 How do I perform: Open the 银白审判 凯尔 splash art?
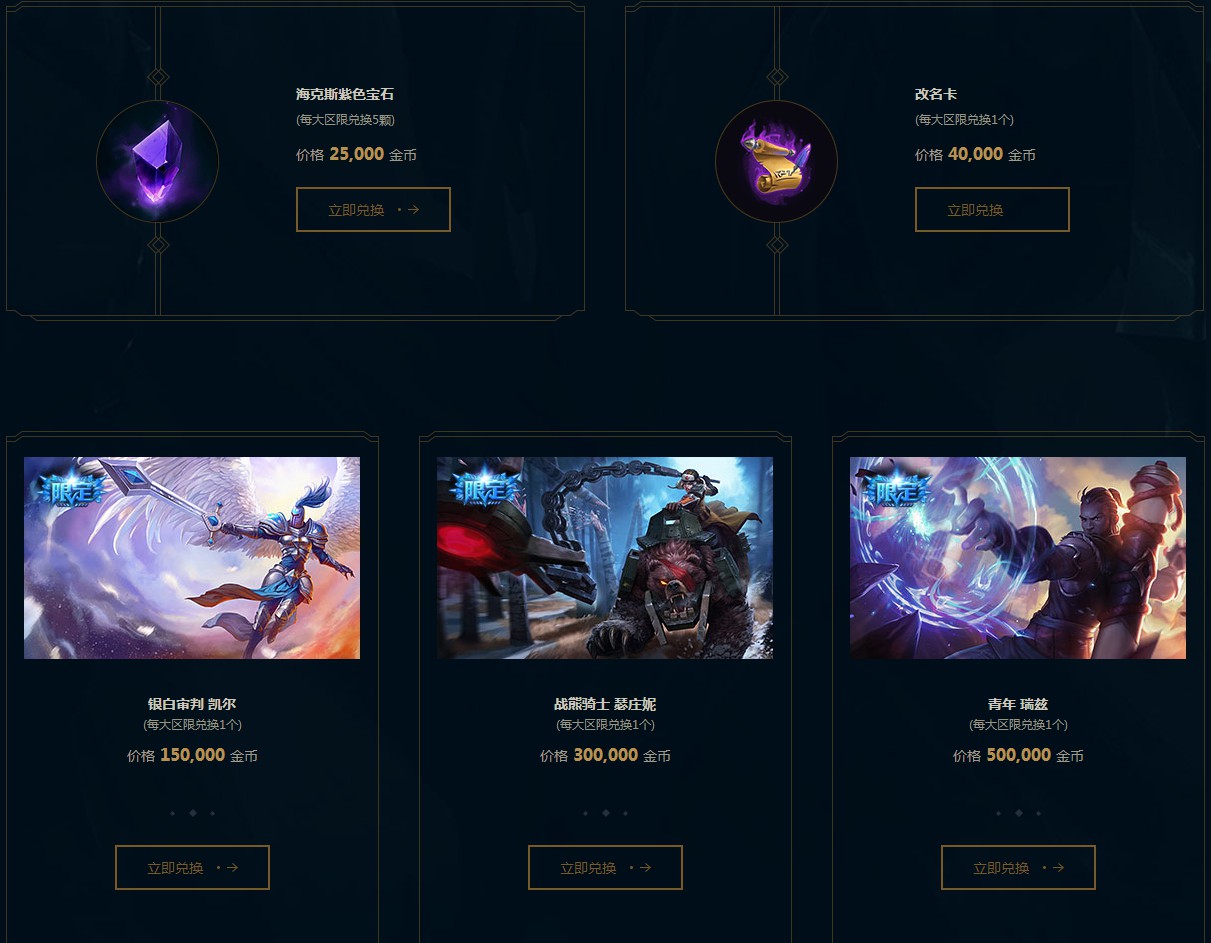pos(192,558)
